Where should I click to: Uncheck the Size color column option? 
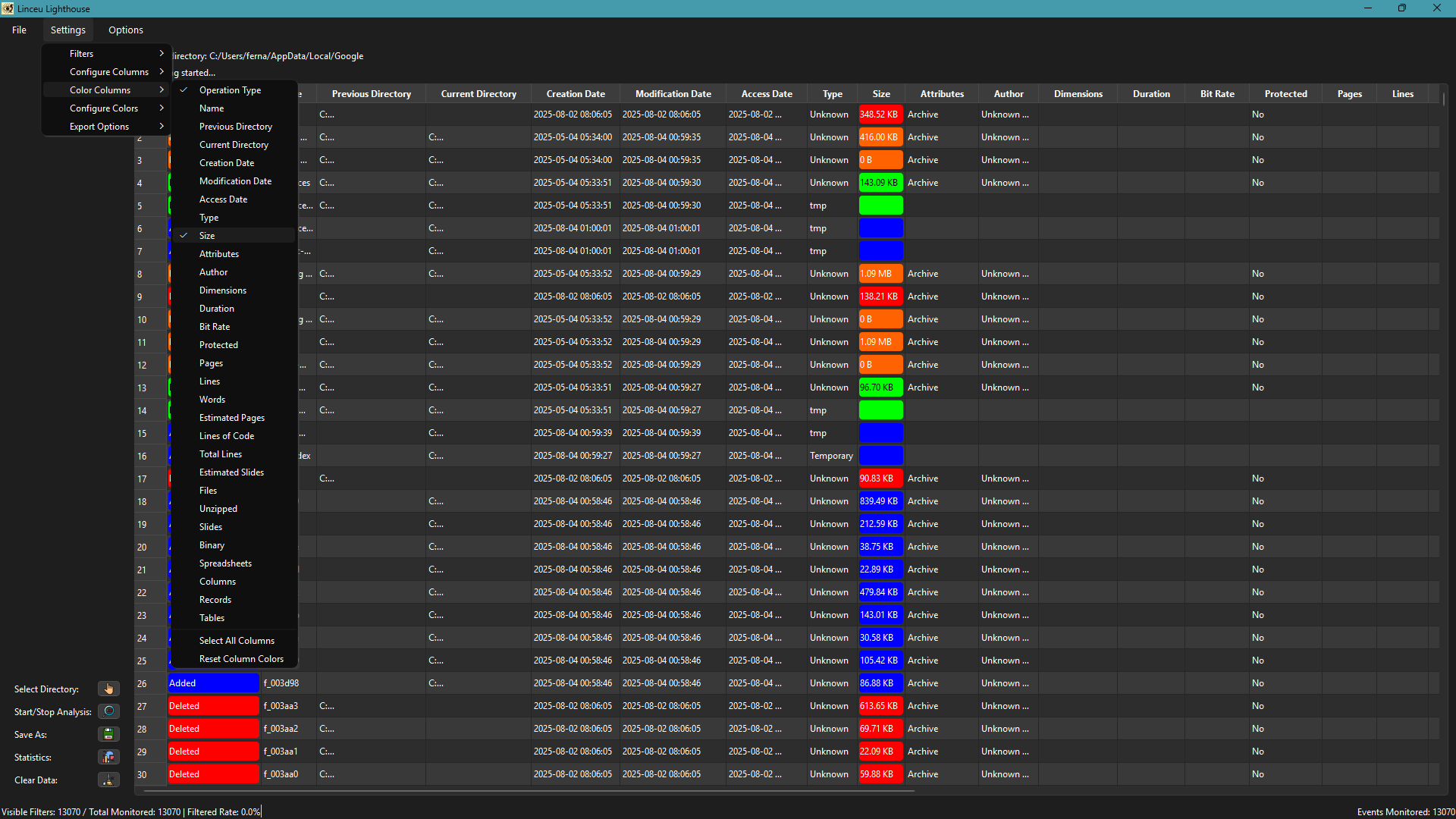207,236
